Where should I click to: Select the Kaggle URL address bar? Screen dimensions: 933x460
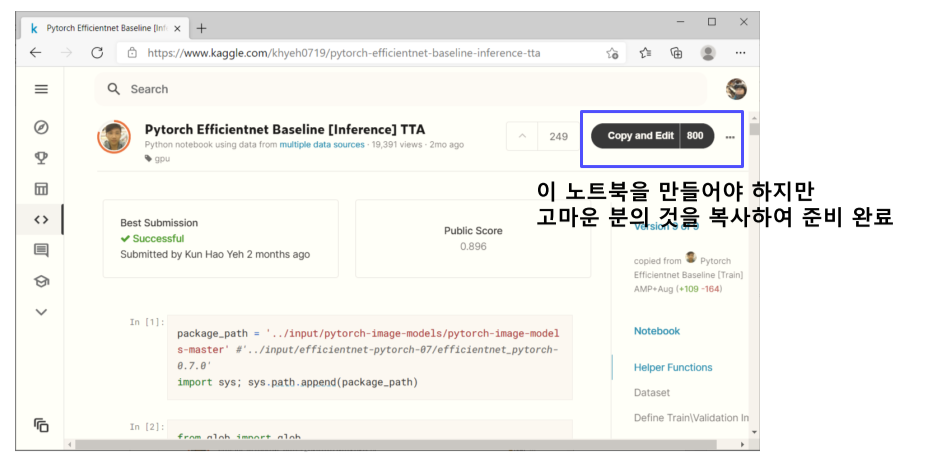[x=343, y=53]
